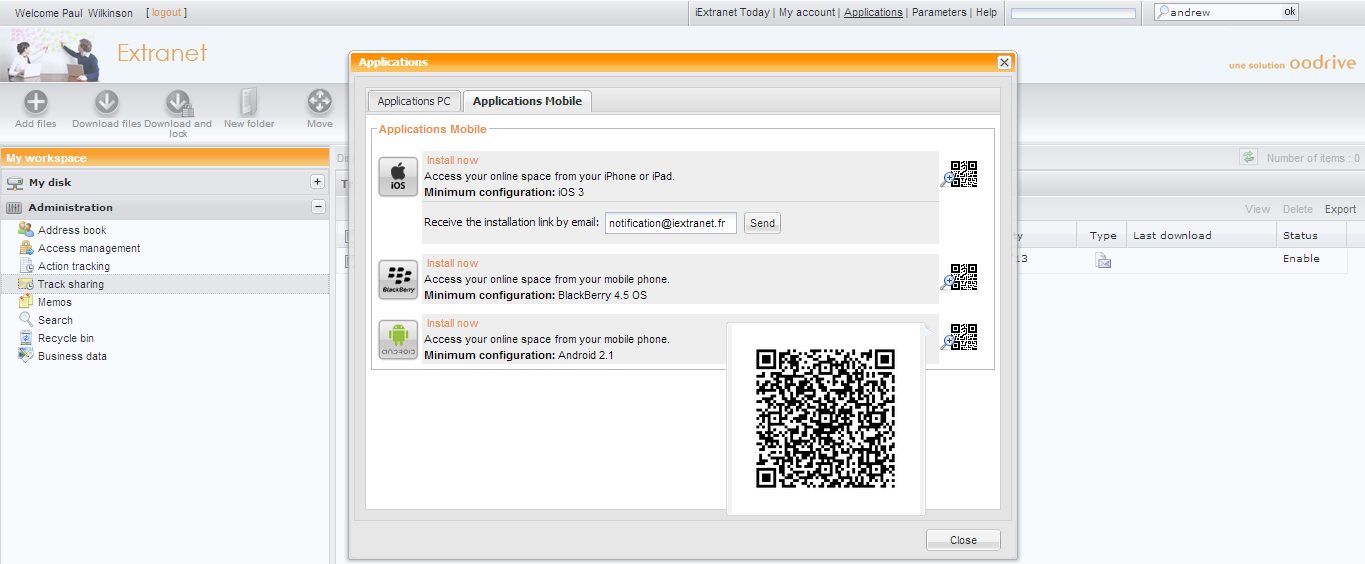Click the Android app icon
Image resolution: width=1365 pixels, height=564 pixels.
[398, 339]
